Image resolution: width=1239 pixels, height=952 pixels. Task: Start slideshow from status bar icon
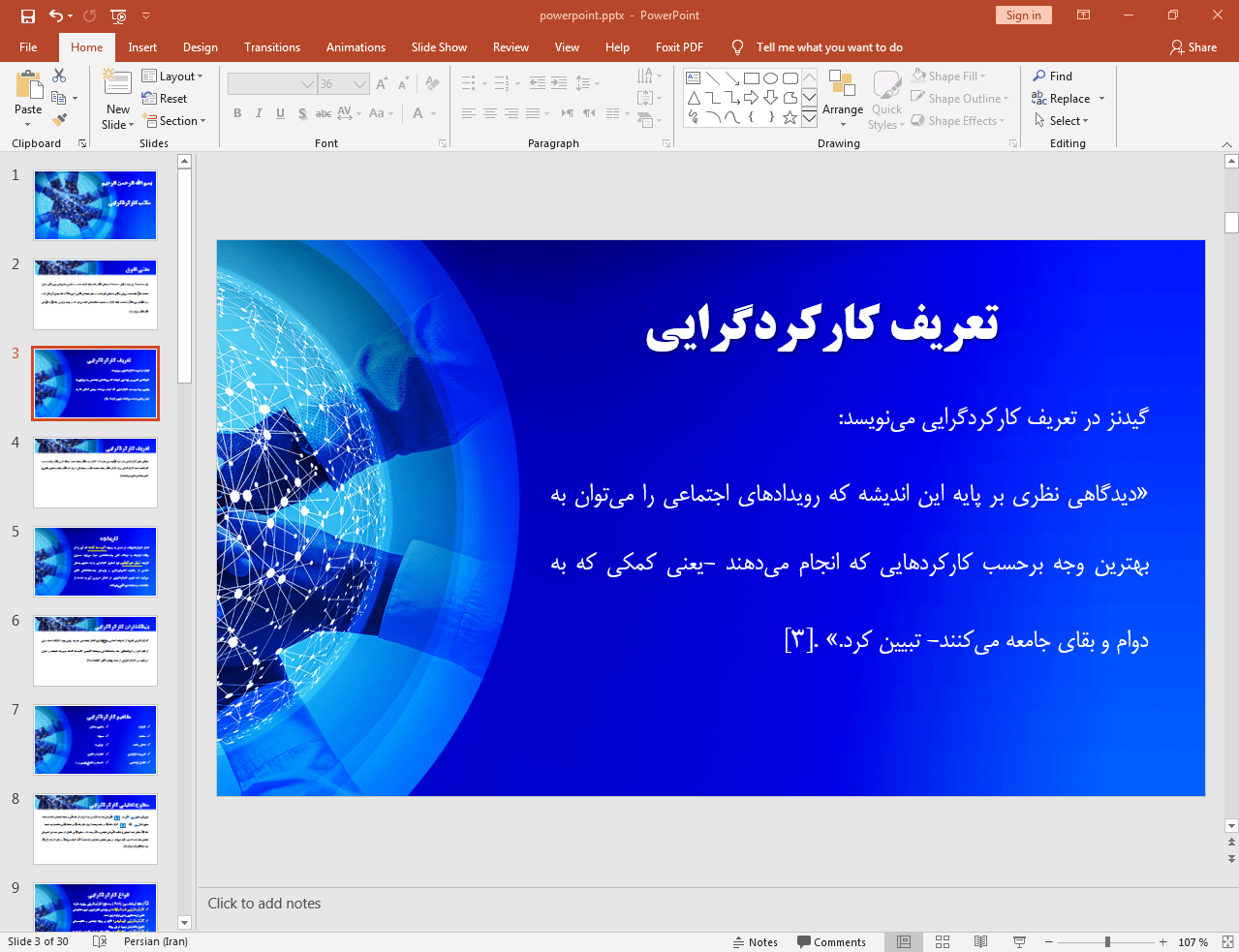tap(1019, 941)
